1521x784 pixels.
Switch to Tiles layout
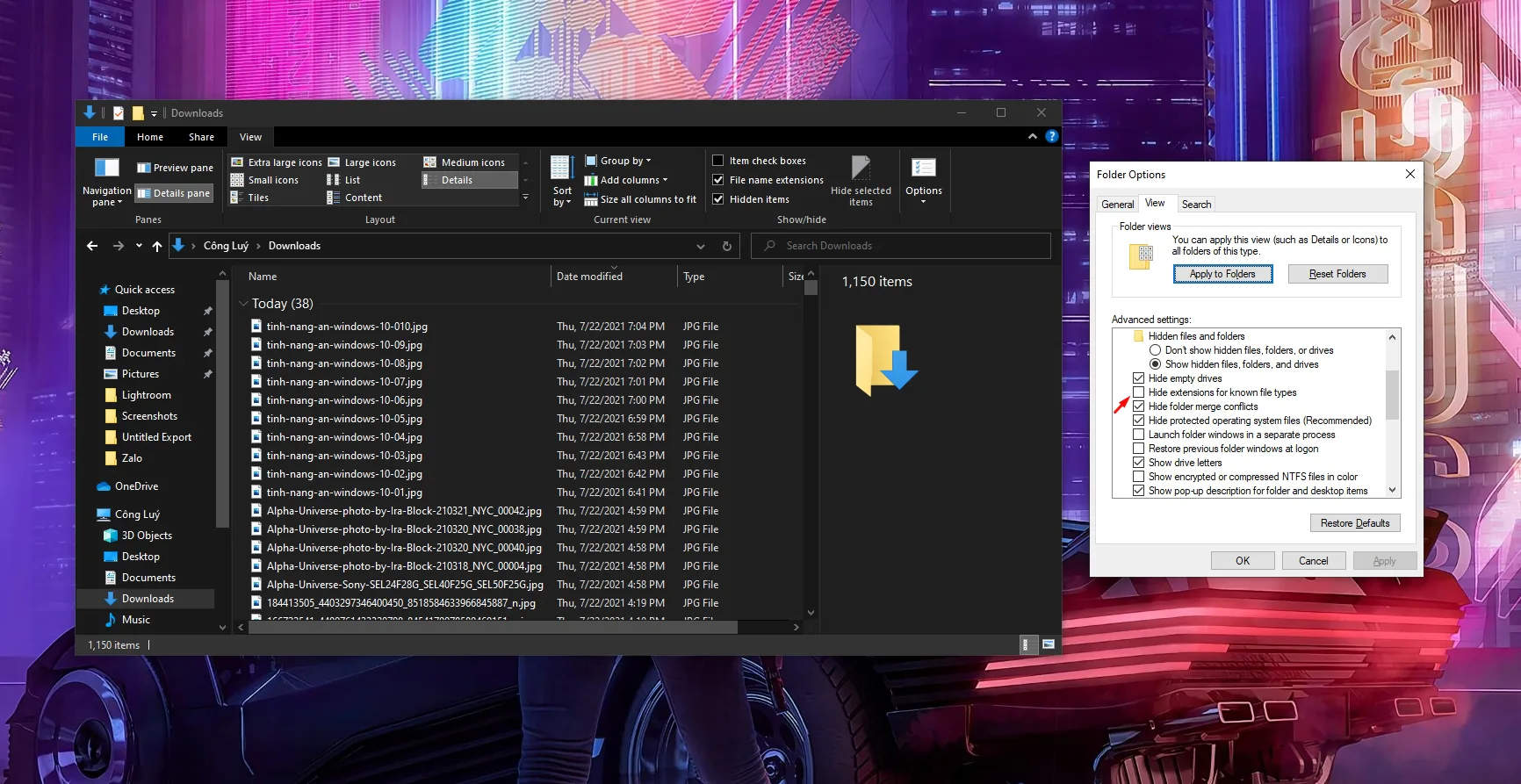click(x=250, y=198)
